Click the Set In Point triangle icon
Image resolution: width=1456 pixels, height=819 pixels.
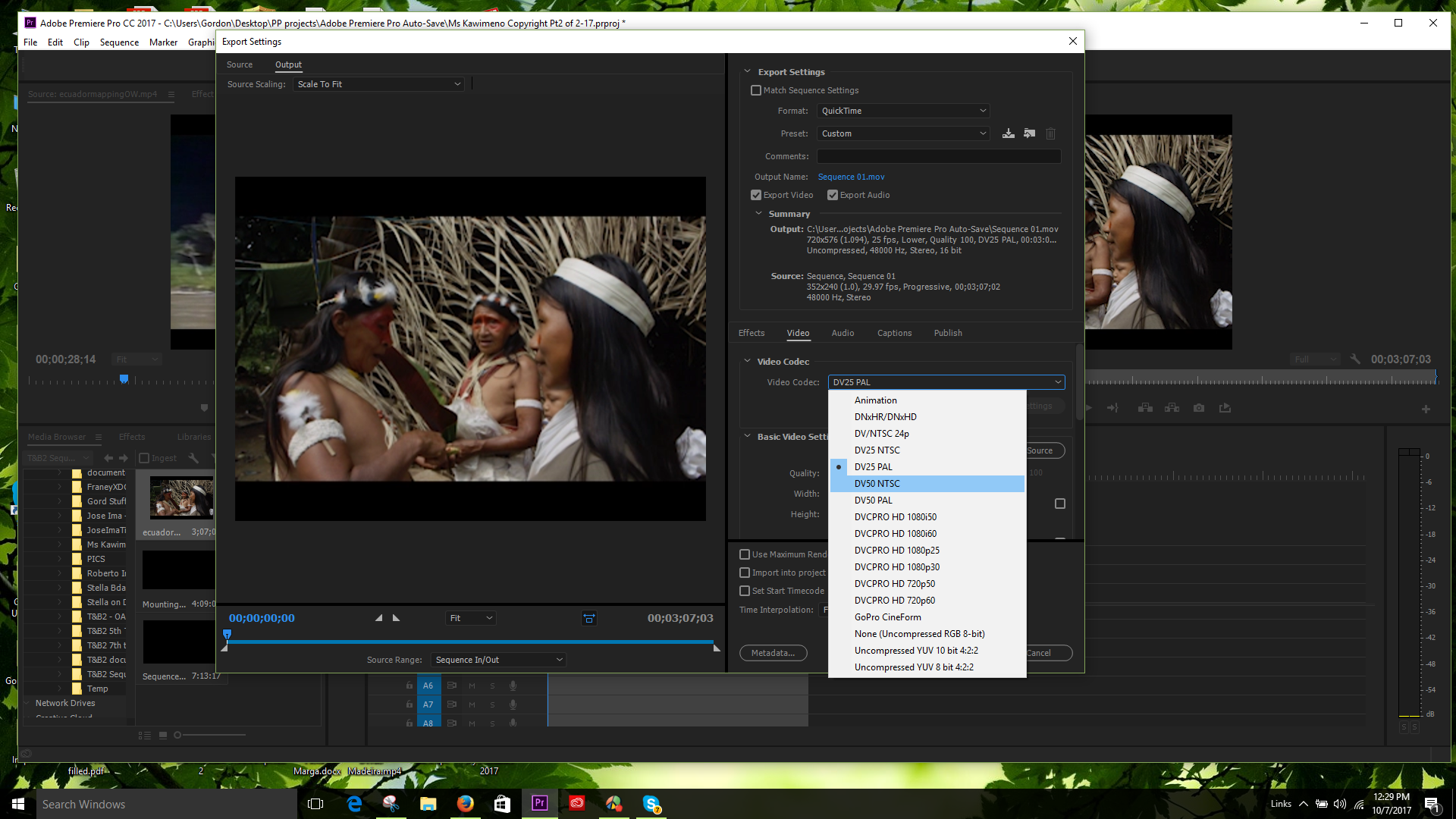378,618
